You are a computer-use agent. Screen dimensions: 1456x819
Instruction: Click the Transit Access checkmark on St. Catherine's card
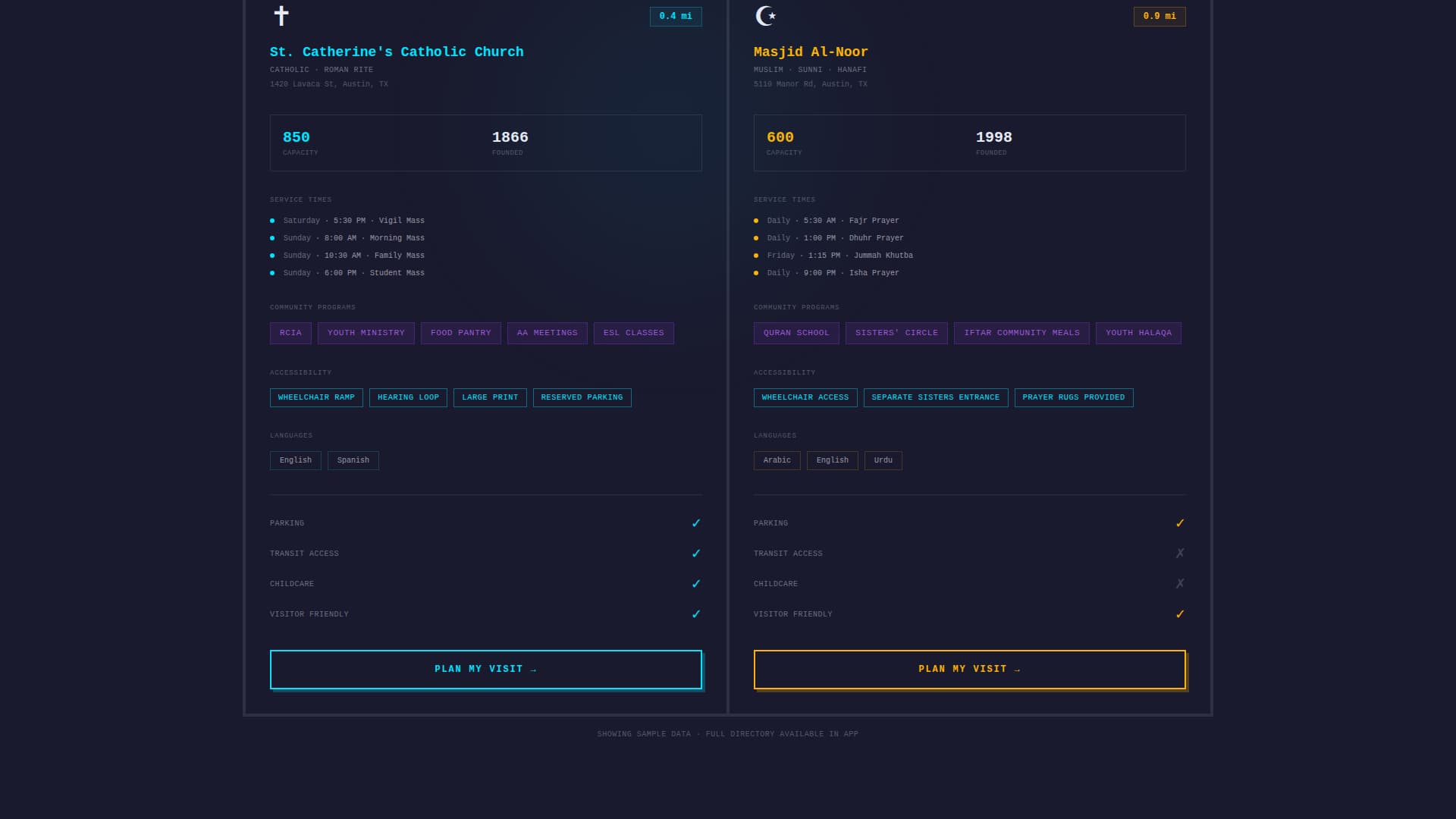pyautogui.click(x=696, y=554)
